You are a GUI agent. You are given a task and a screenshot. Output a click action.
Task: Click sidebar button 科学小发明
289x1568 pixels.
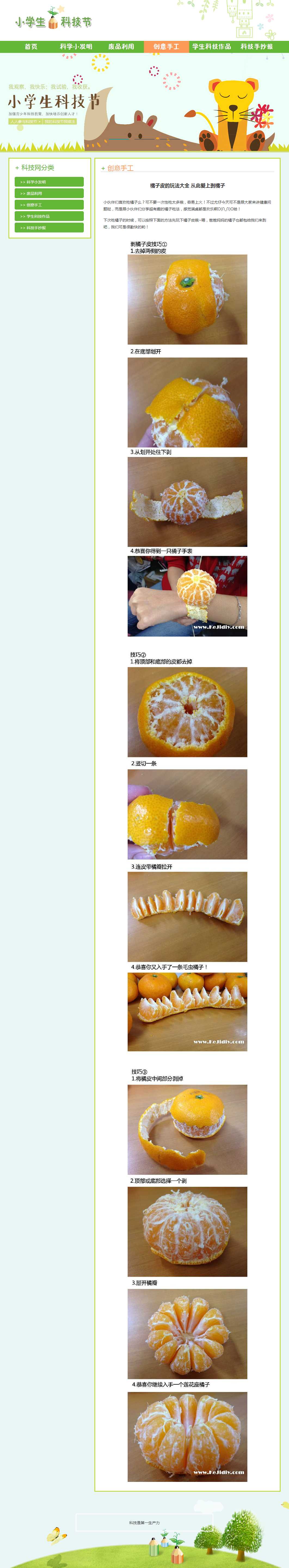49,182
